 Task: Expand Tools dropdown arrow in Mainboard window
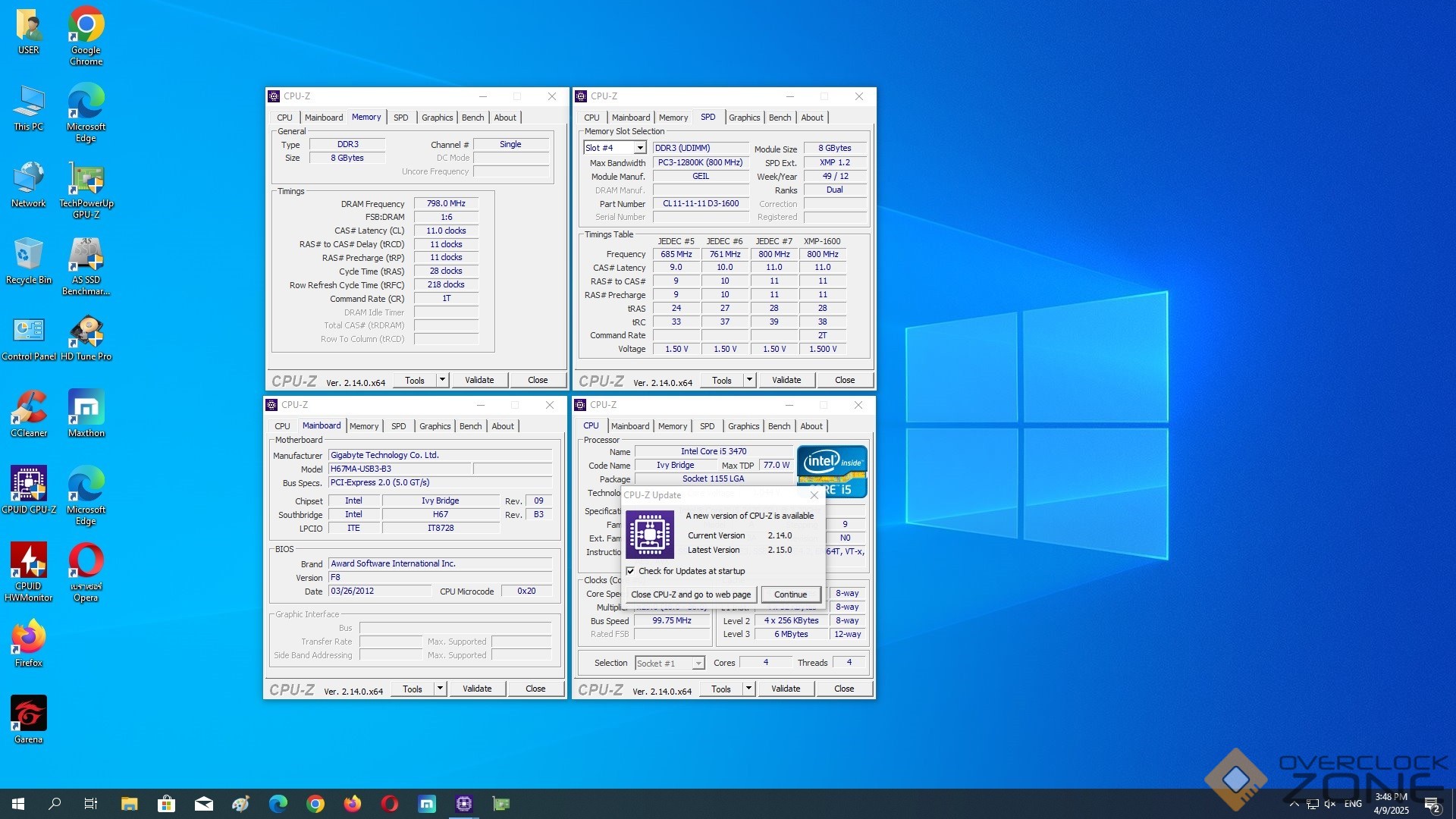[x=441, y=689]
